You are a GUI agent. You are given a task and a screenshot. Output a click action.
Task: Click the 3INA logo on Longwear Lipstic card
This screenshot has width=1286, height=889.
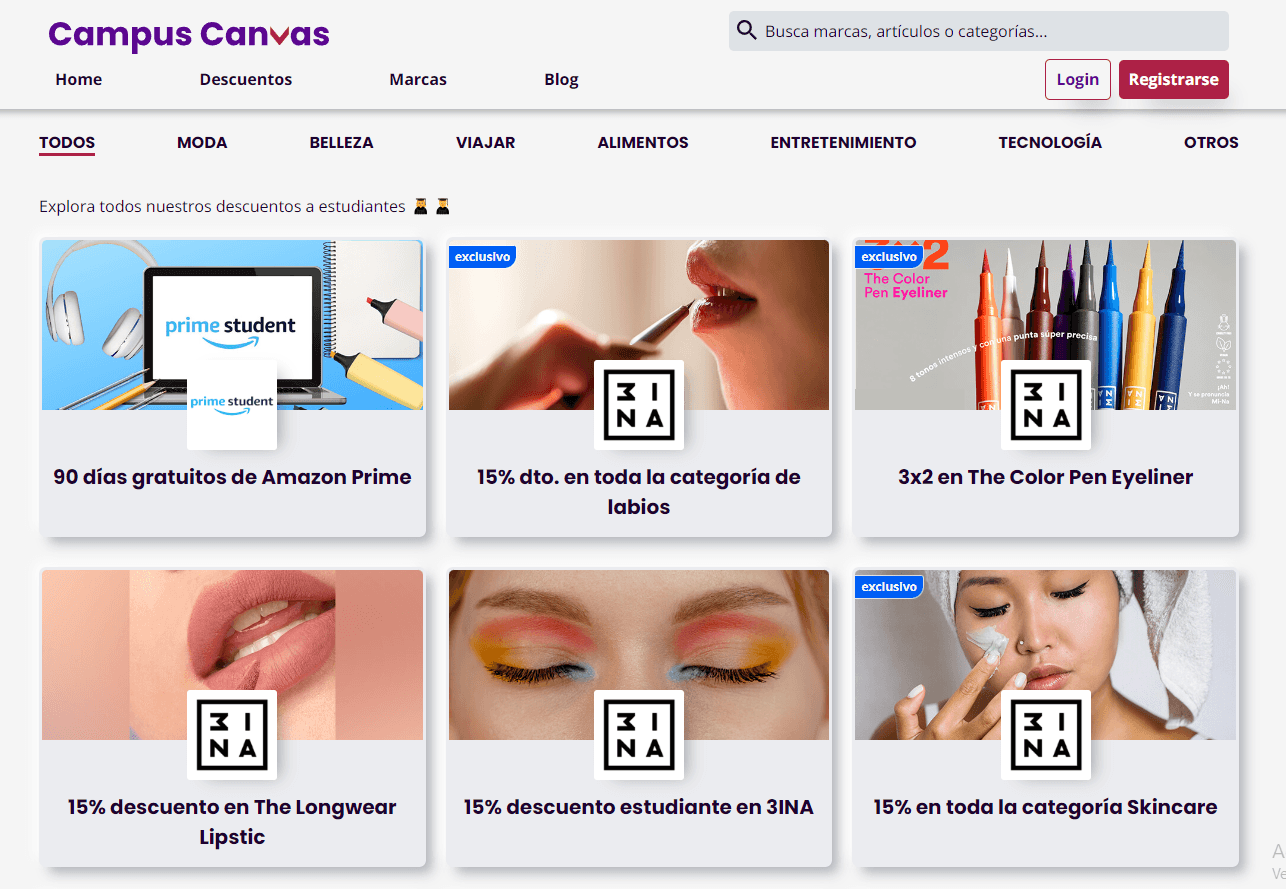click(232, 734)
